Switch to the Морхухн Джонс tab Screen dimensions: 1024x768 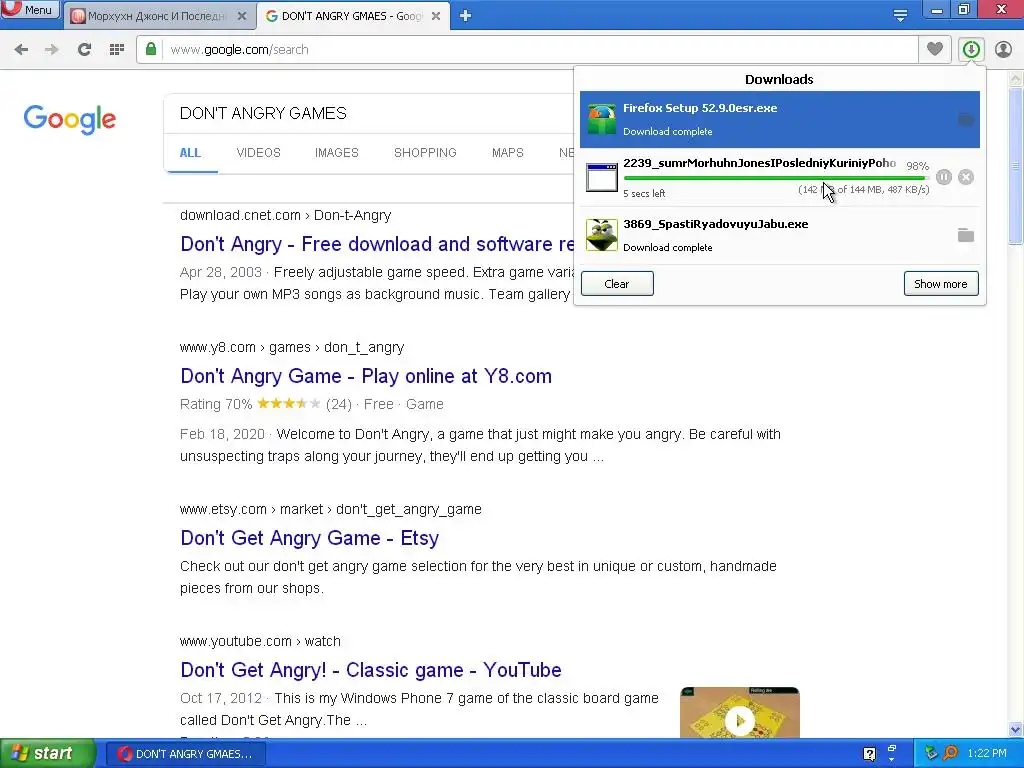pos(157,16)
